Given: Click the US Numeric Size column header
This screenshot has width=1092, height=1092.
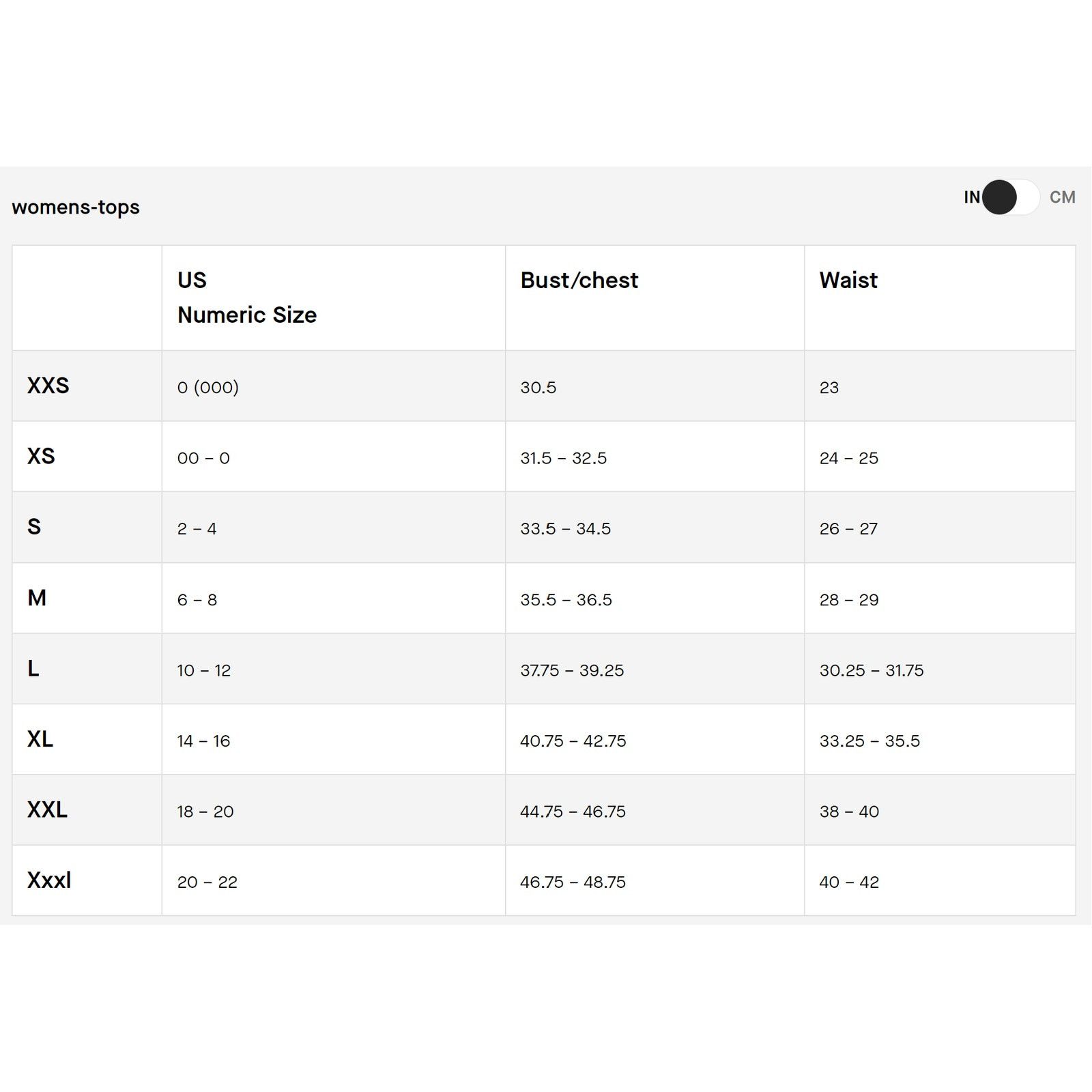Looking at the screenshot, I should pyautogui.click(x=247, y=298).
